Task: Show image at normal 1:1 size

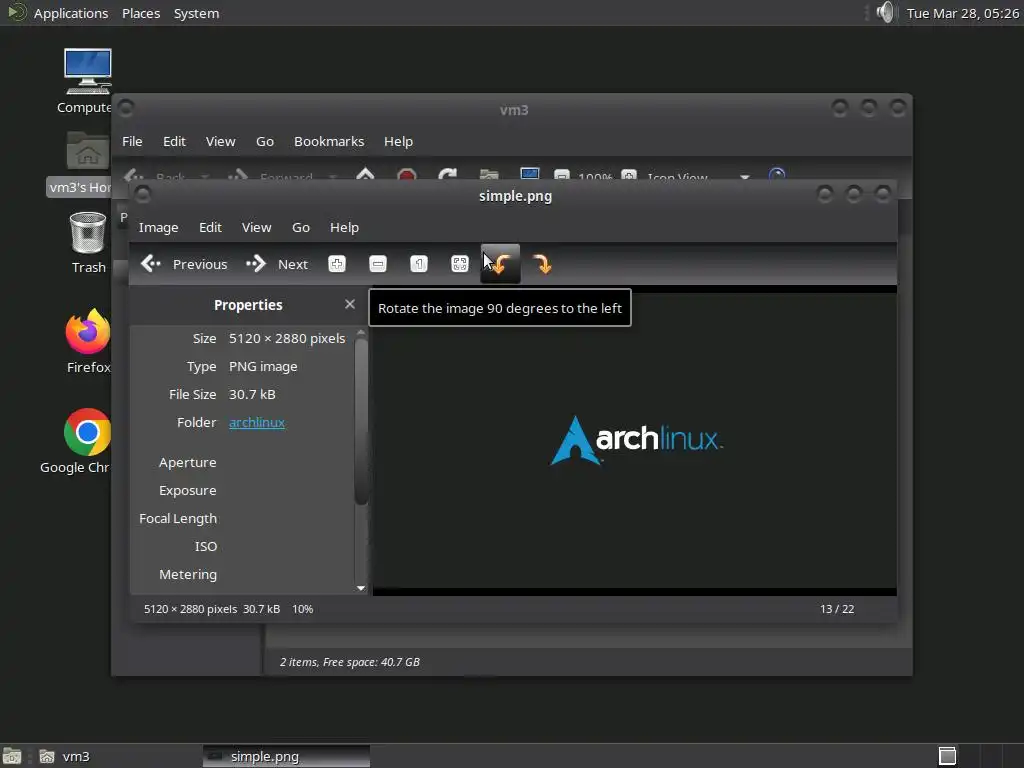Action: click(419, 264)
